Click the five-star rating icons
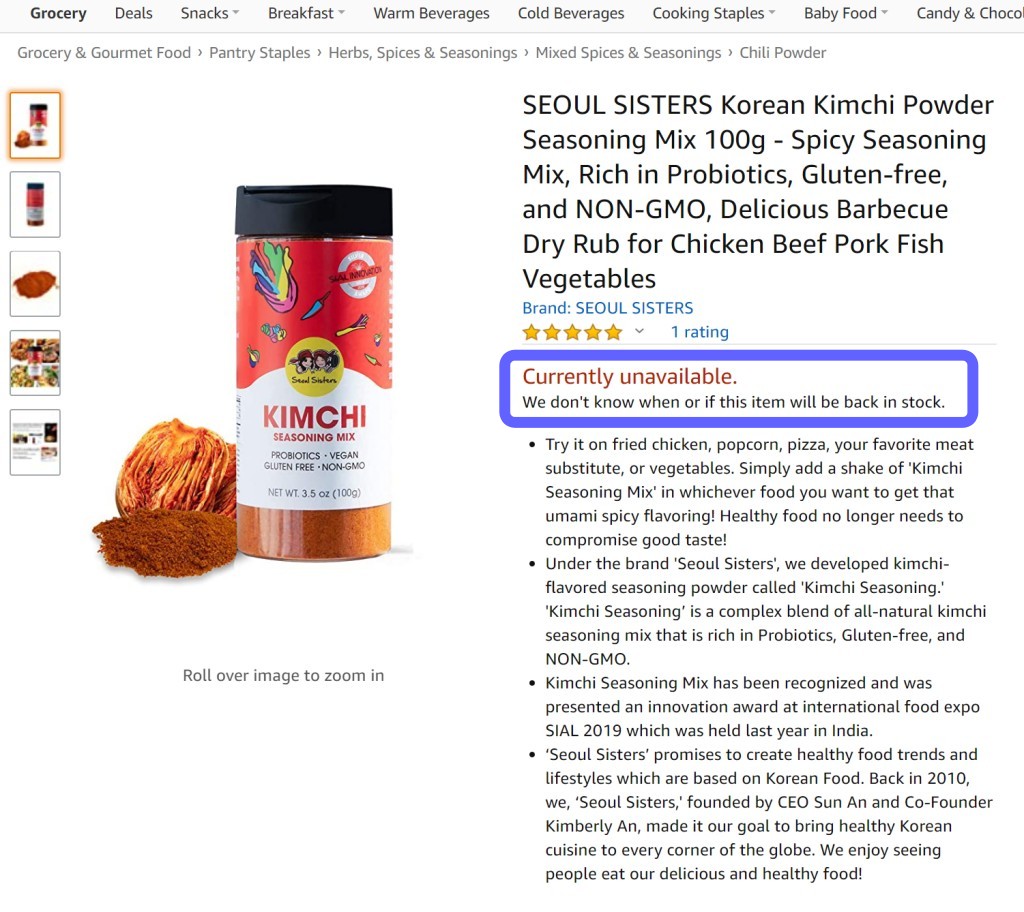 tap(573, 333)
